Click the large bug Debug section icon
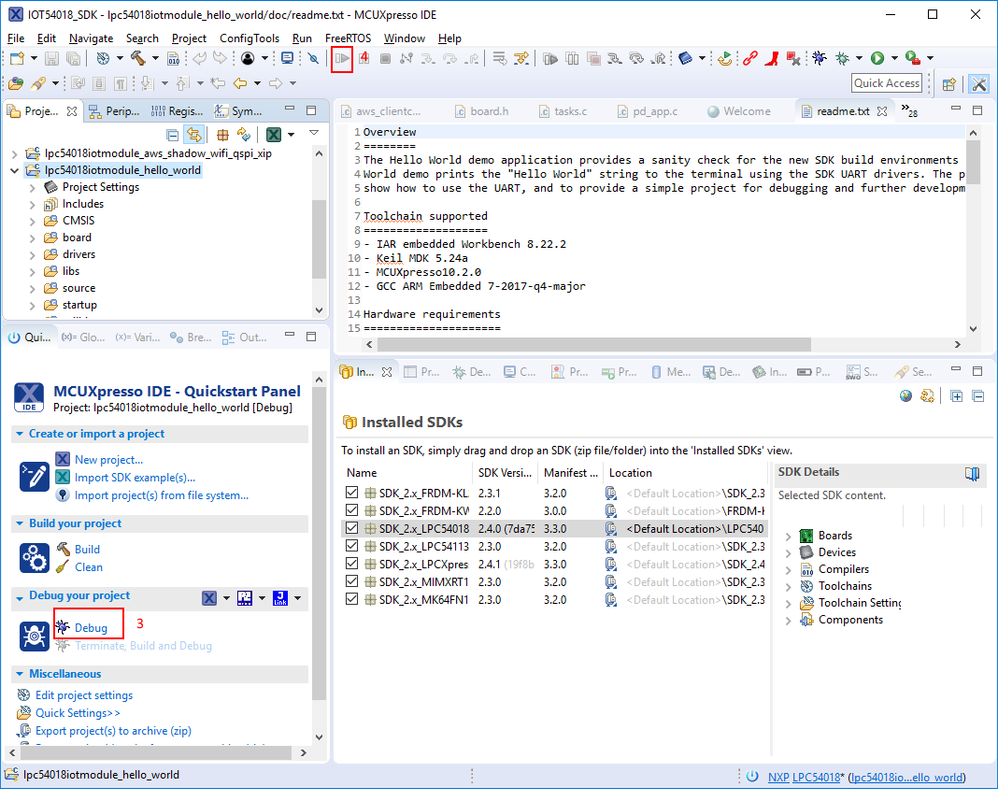 pos(34,636)
